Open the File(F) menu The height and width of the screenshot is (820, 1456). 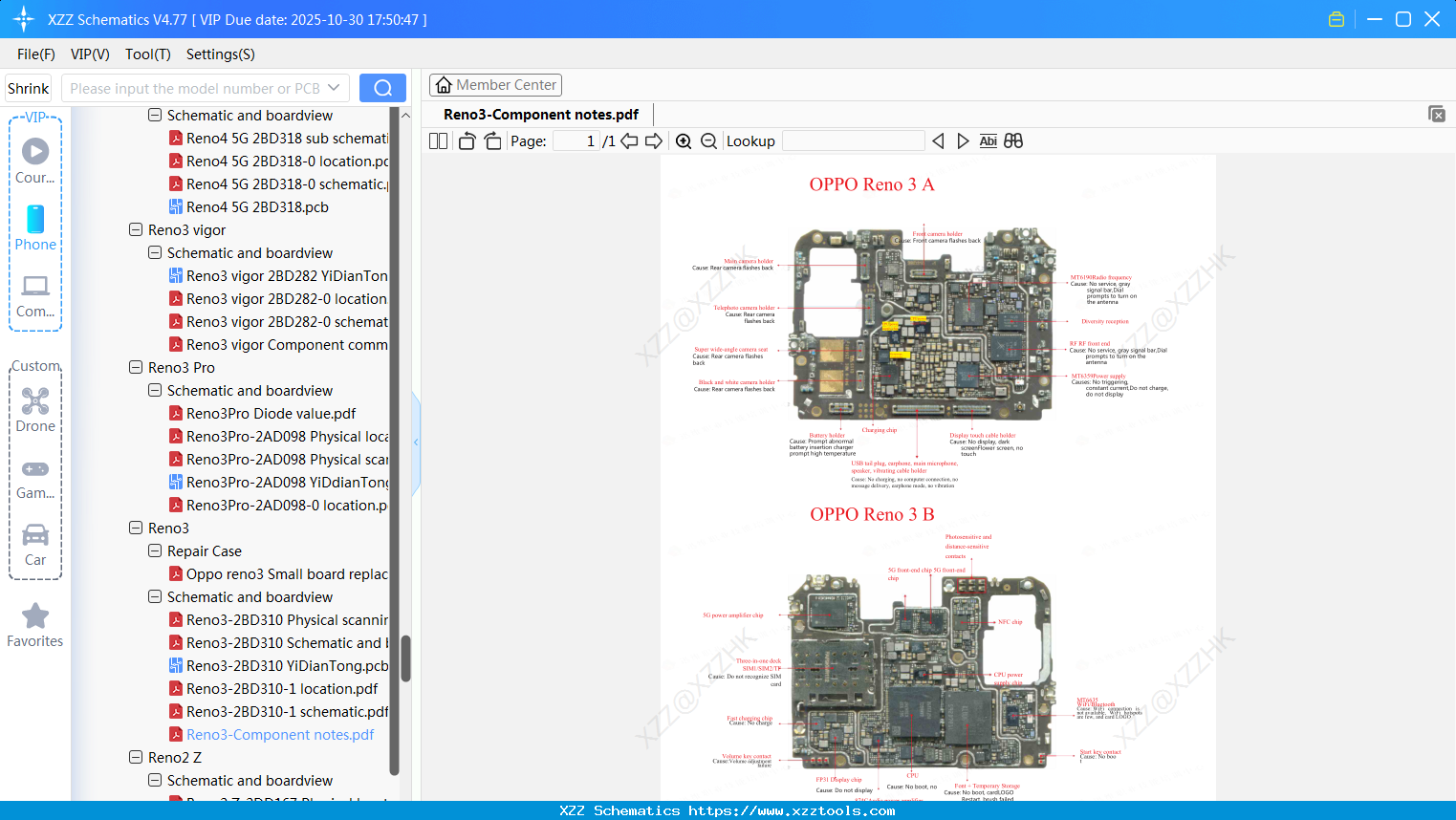(x=36, y=54)
